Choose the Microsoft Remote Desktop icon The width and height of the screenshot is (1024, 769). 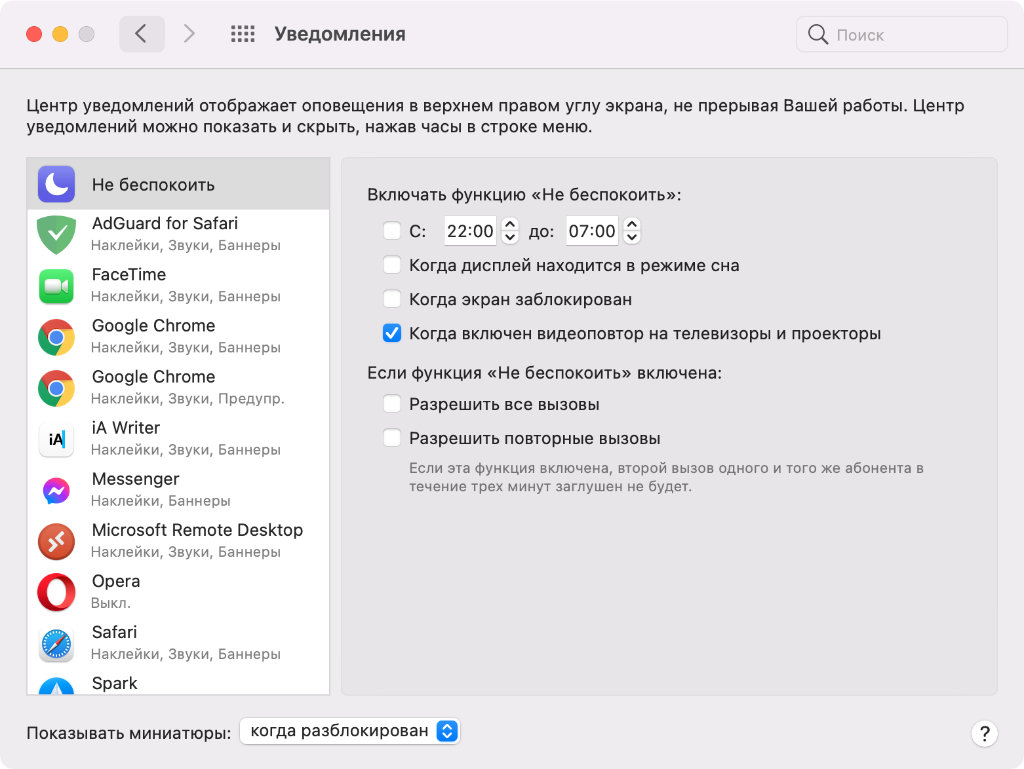[x=57, y=541]
